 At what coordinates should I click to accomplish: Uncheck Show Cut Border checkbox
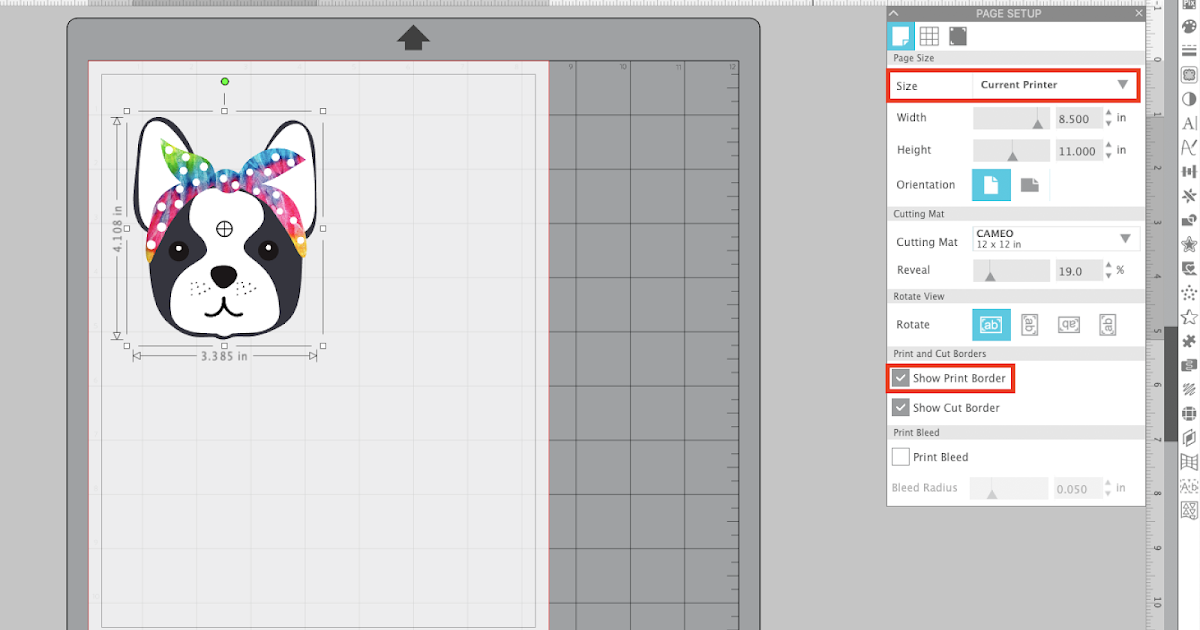tap(901, 407)
